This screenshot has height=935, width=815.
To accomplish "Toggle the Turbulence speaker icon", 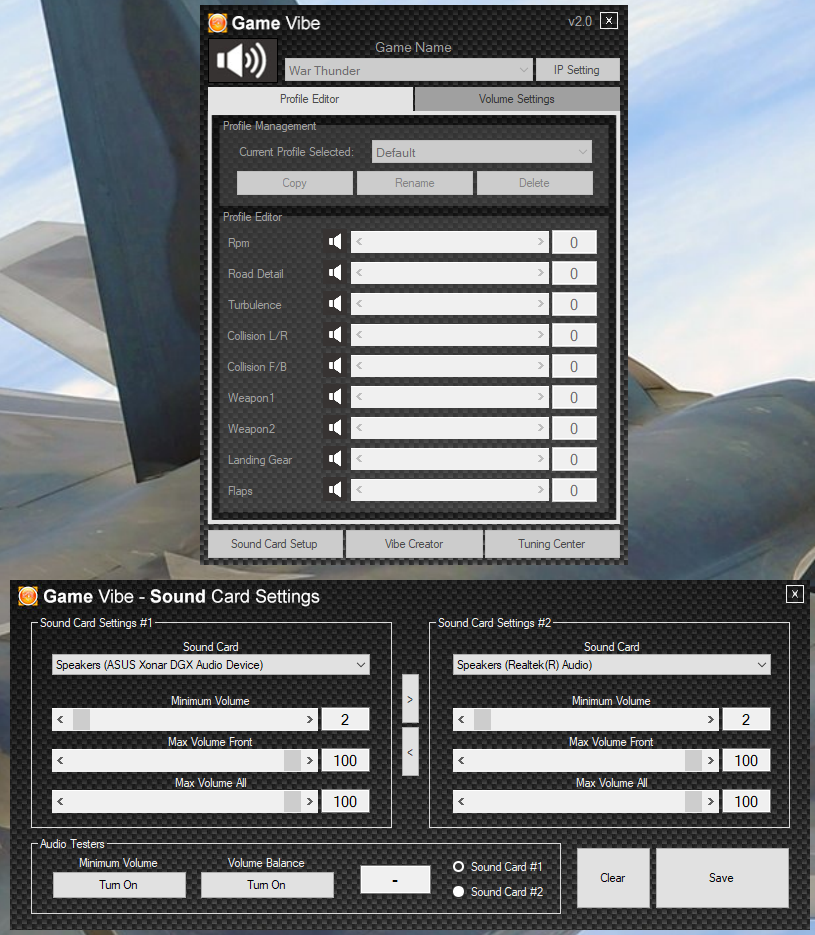I will point(335,304).
